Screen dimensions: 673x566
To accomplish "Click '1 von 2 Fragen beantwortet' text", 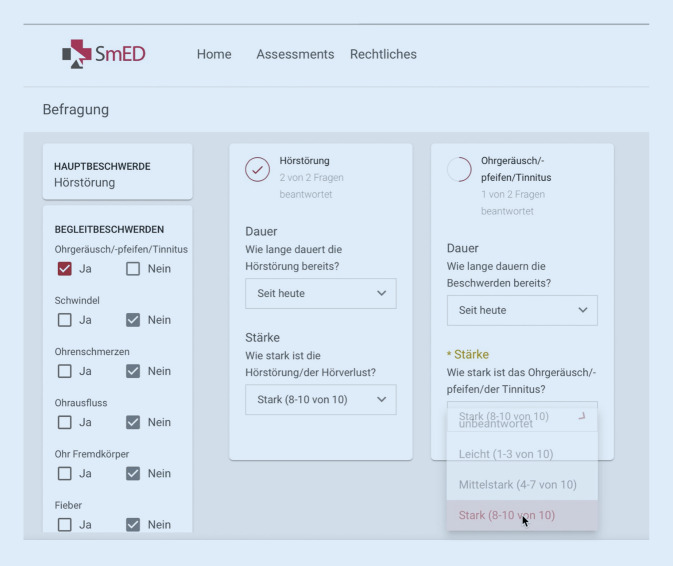I will [x=513, y=203].
